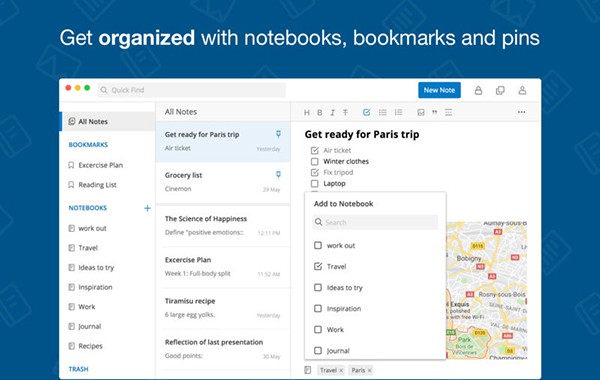Open the notebook selector icon beside tags
The height and width of the screenshot is (380, 600).
tap(308, 370)
